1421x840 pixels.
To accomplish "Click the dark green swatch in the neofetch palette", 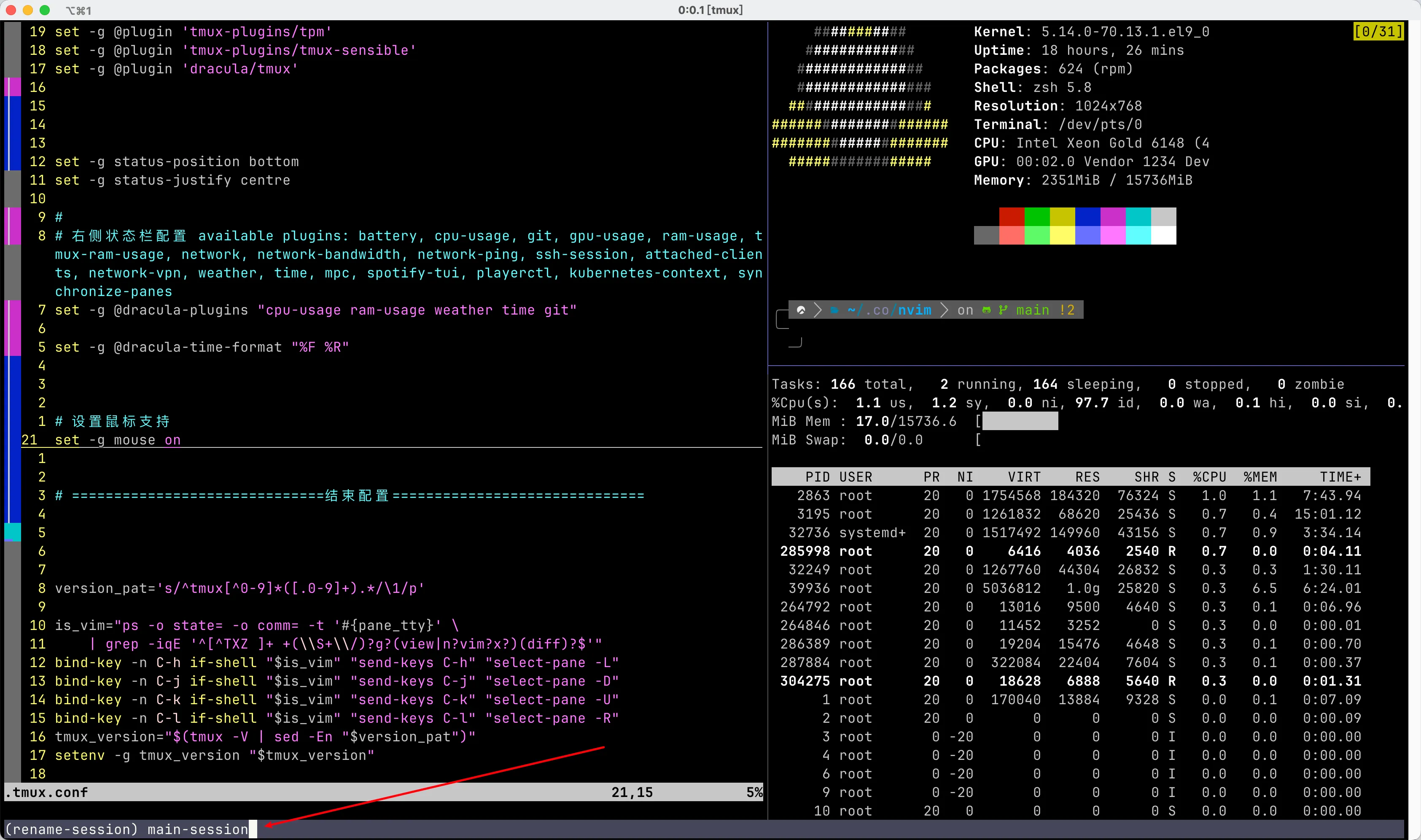I will coord(1037,217).
